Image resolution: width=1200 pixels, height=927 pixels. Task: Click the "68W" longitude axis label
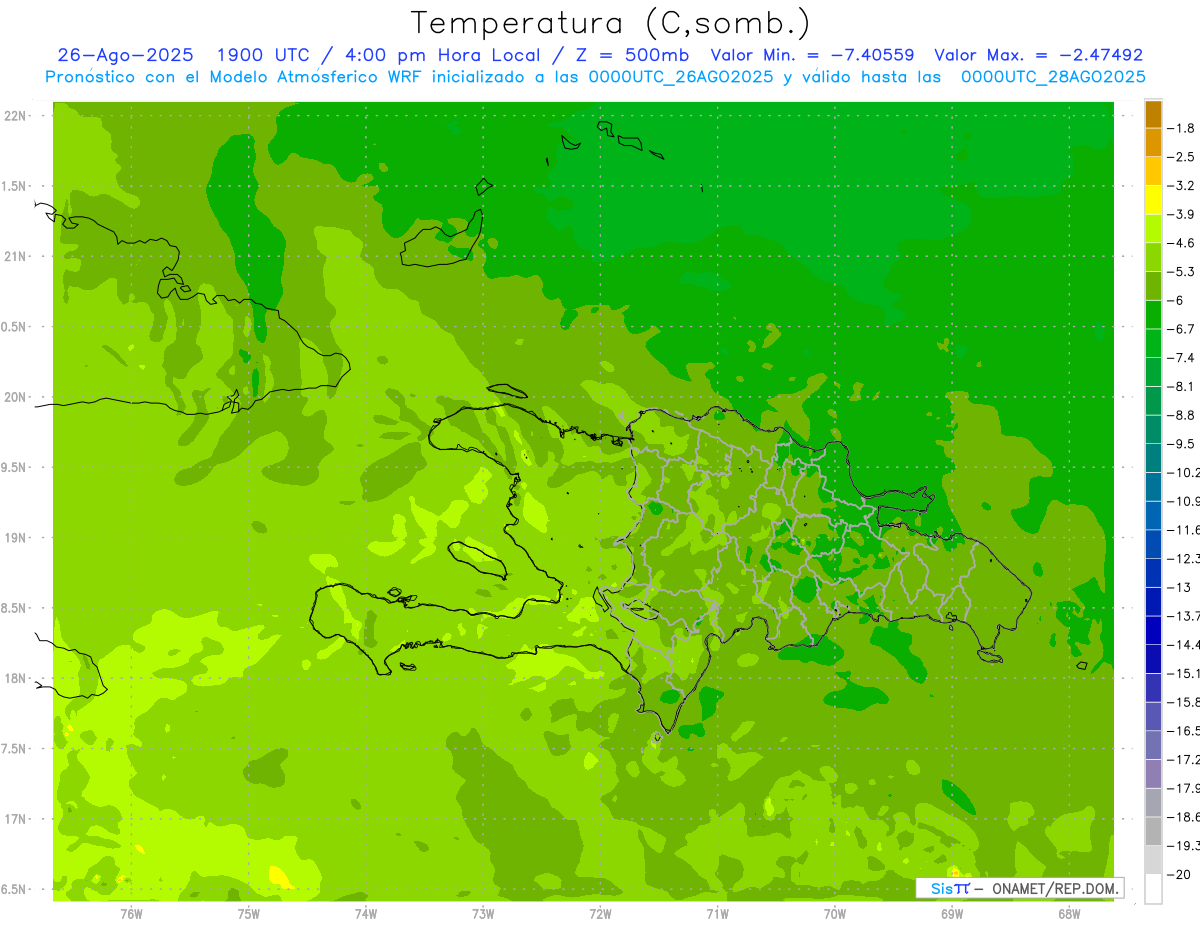[x=1069, y=914]
